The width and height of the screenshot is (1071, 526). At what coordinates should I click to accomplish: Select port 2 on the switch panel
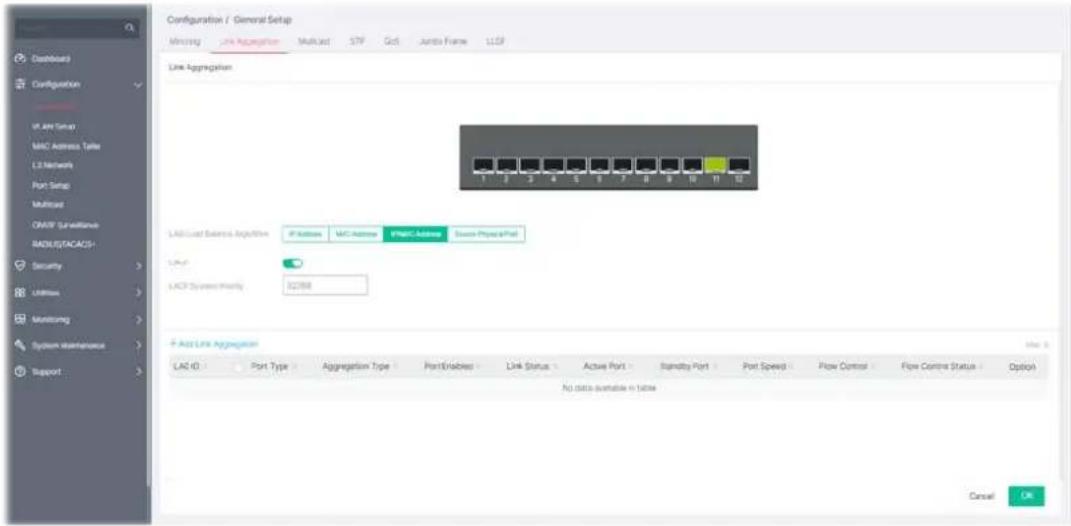pyautogui.click(x=507, y=166)
